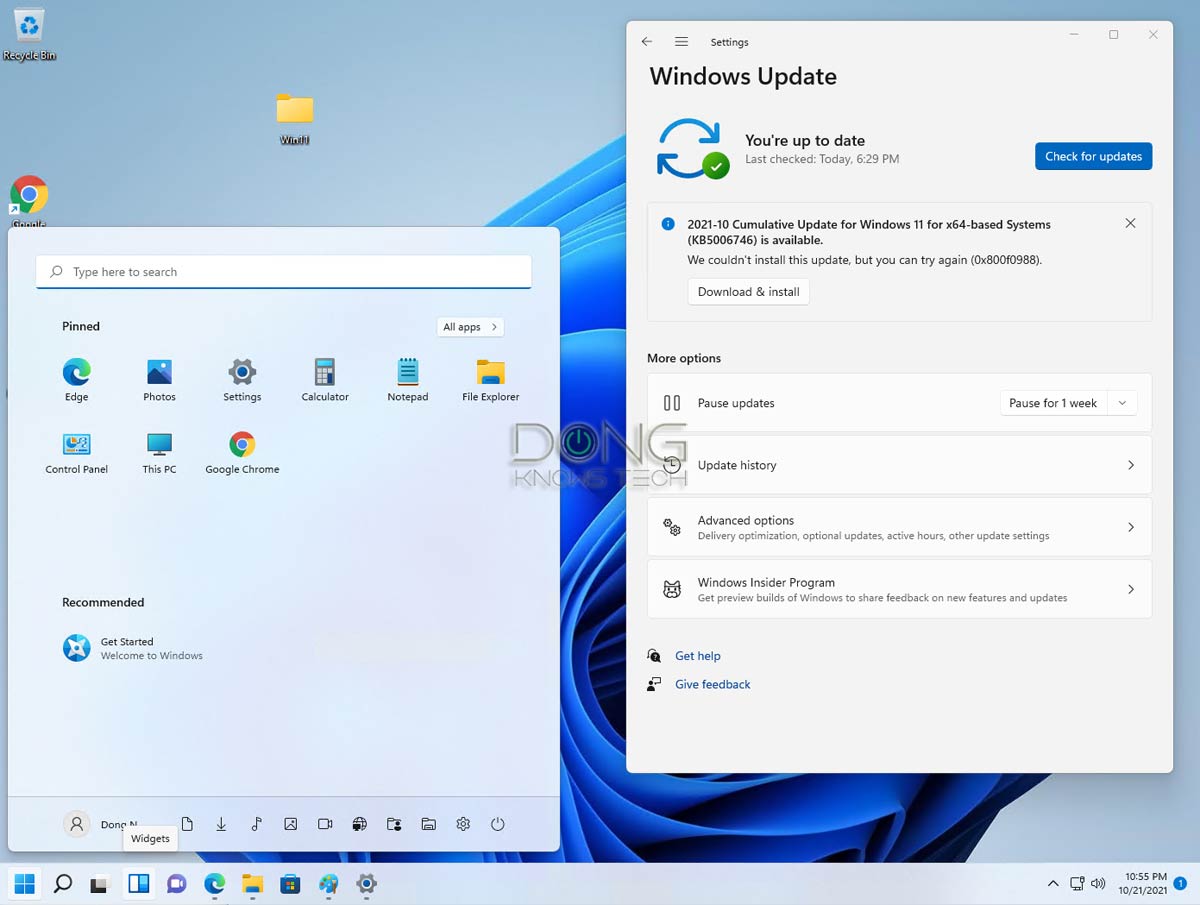Screen dimensions: 1200x905
Task: Open Settings gear in Start menu footer
Action: click(463, 824)
